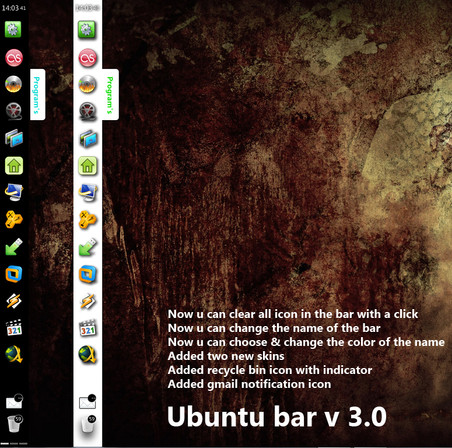The image size is (452, 448).
Task: Click the burning disc icon on black bar
Action: click(14, 84)
